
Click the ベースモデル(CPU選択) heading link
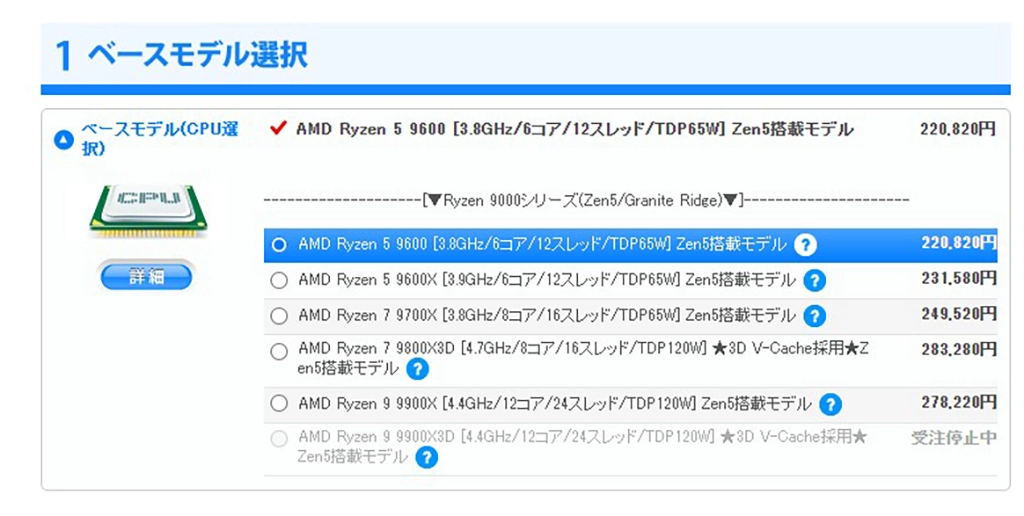[x=159, y=138]
